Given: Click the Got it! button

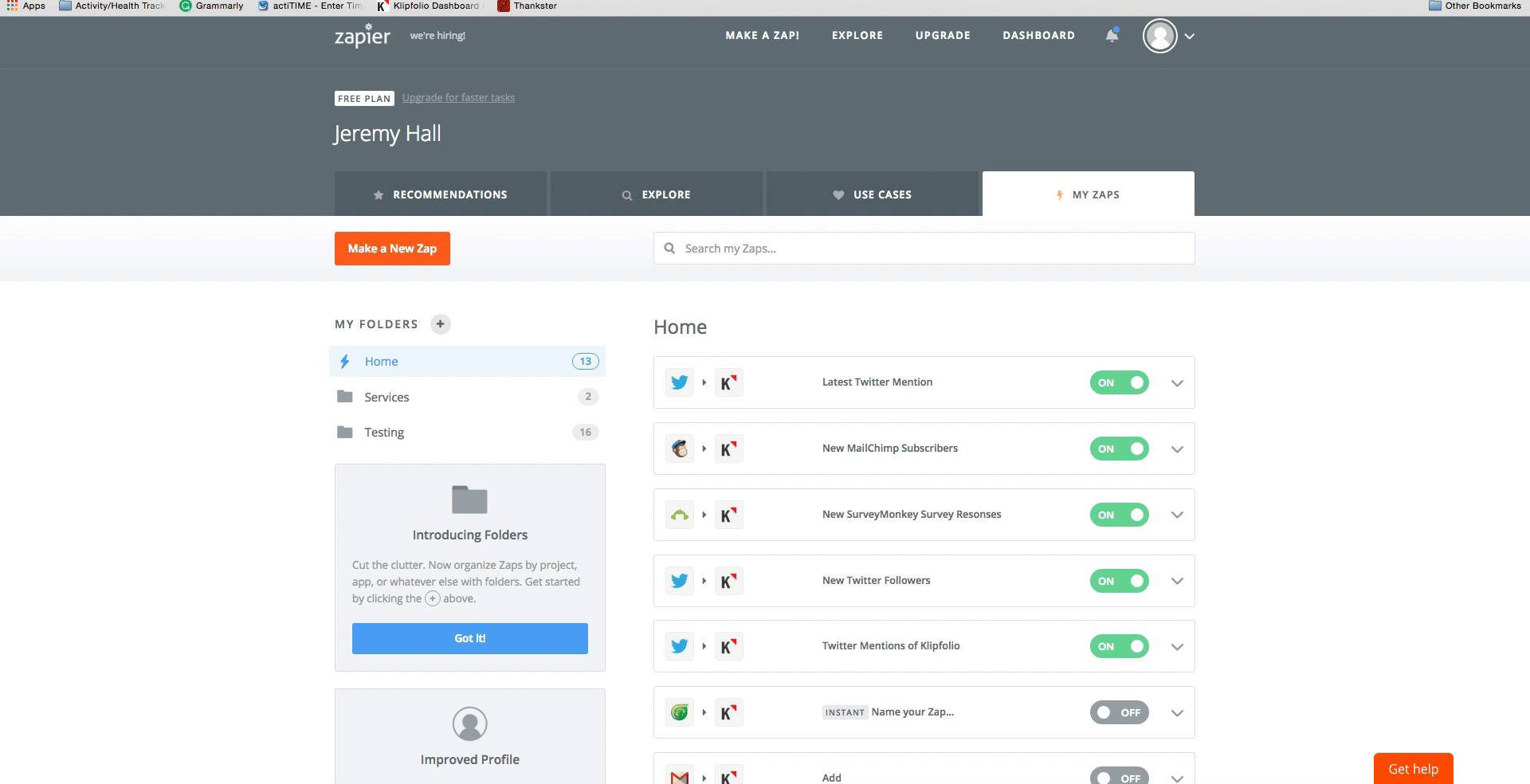Looking at the screenshot, I should (x=470, y=638).
